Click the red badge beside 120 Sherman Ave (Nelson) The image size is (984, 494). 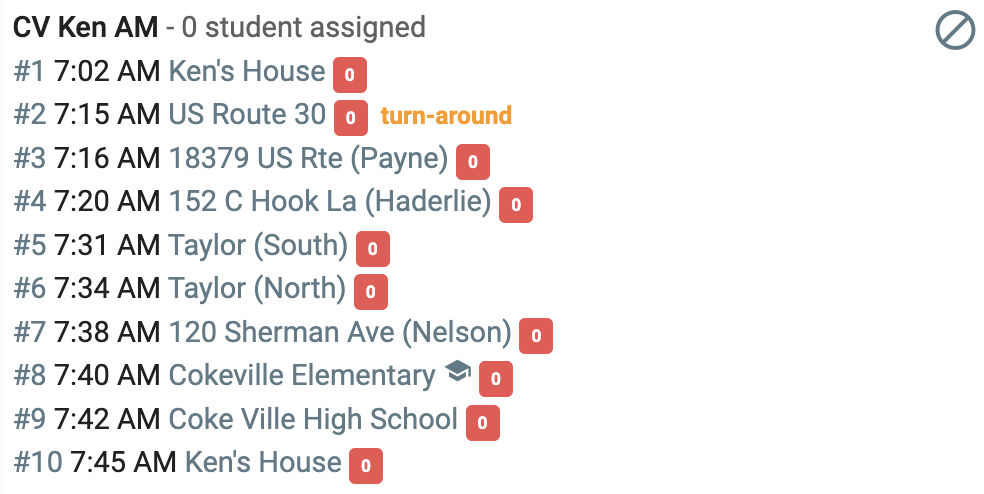click(x=536, y=336)
